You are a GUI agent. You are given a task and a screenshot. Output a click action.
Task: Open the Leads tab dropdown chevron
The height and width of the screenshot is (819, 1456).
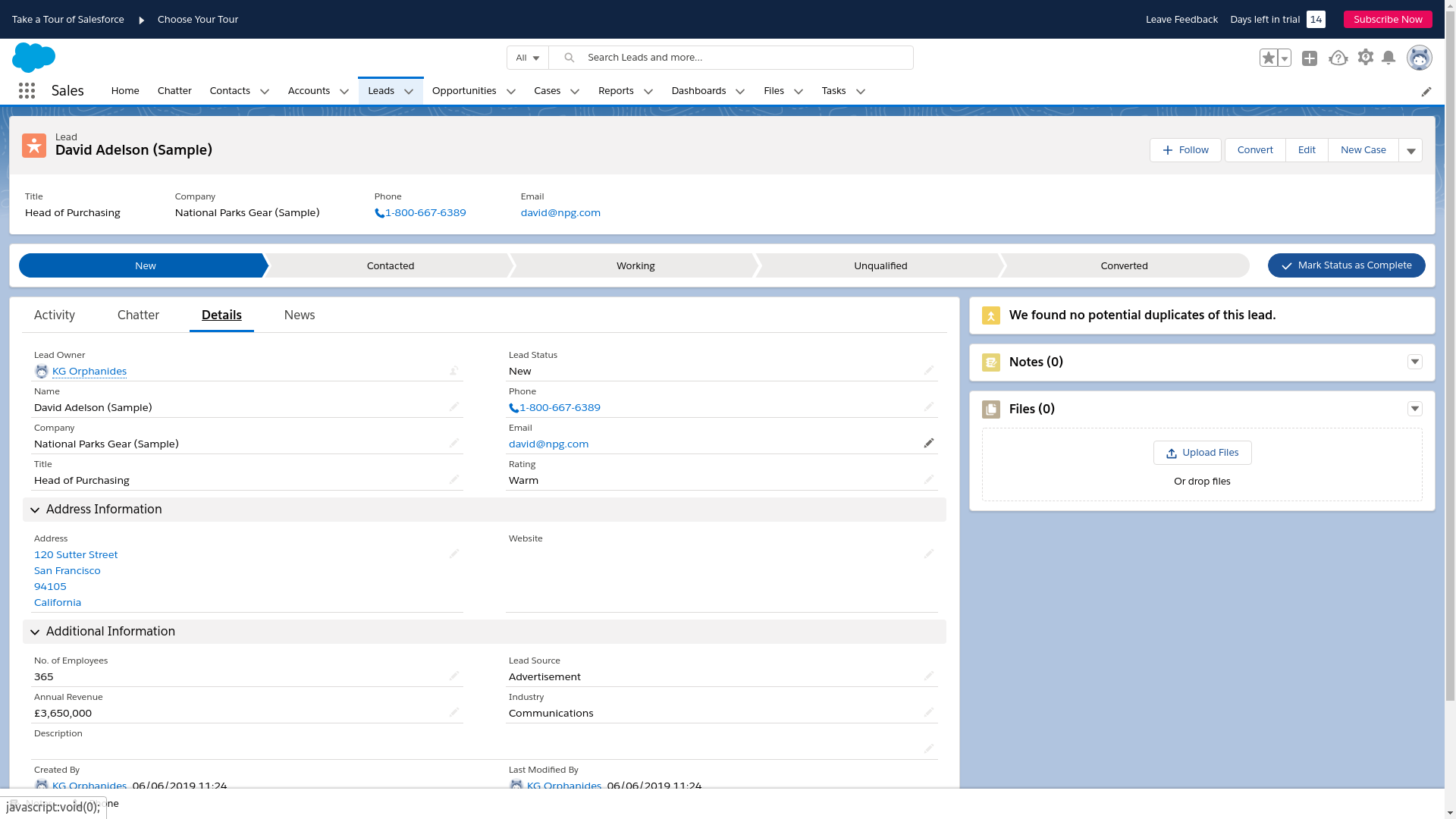coord(409,92)
